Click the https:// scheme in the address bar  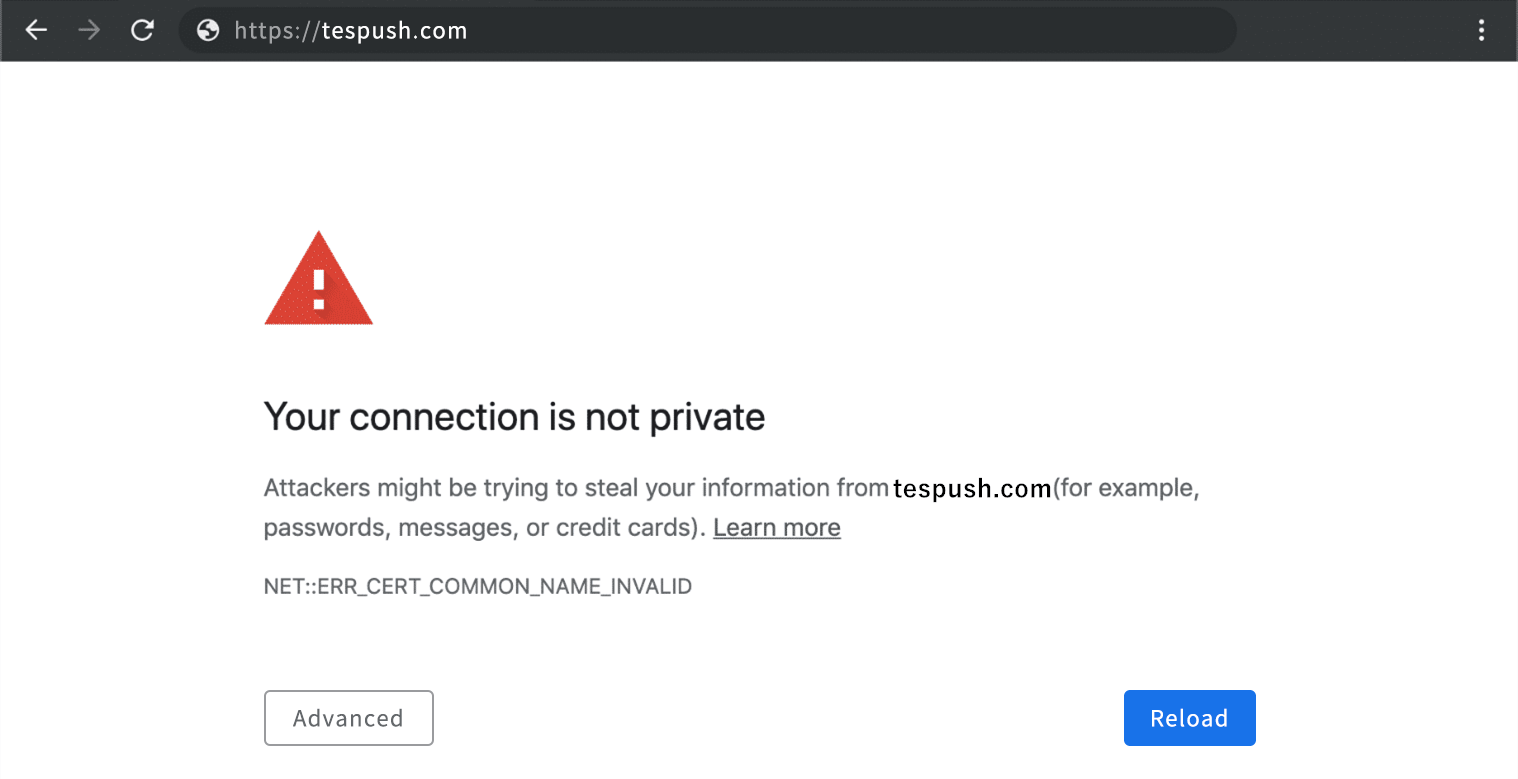pos(277,31)
